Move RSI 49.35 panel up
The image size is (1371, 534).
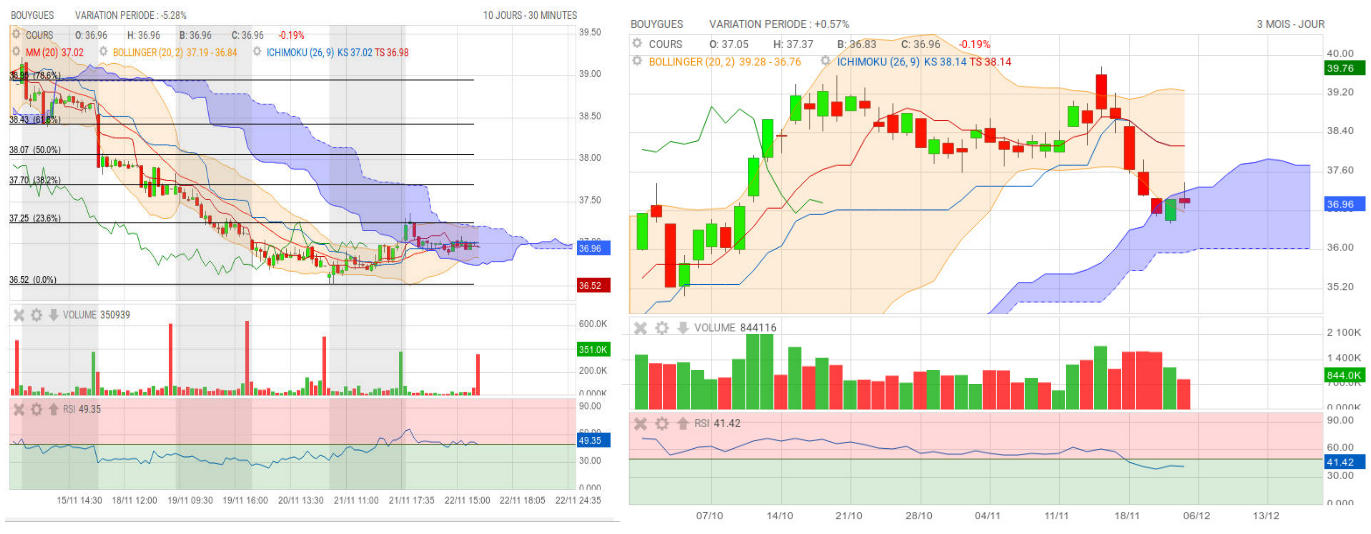[x=54, y=409]
